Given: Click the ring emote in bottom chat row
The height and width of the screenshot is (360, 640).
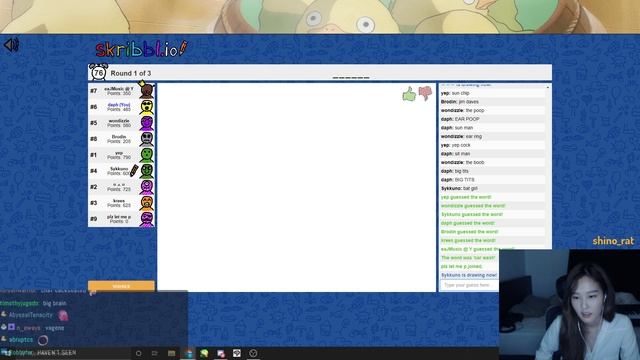Looking at the screenshot, I should coord(43,340).
